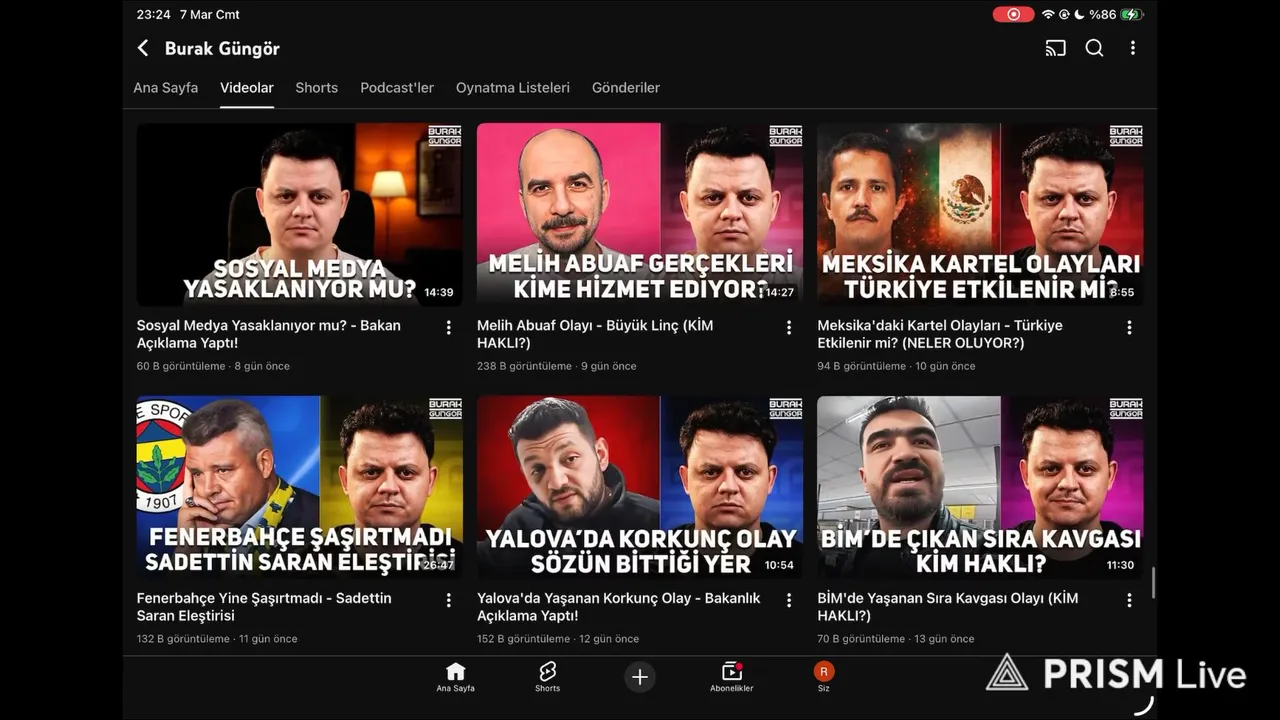
Task: Go to Ana Sayfa in bottom navigation
Action: coord(455,677)
